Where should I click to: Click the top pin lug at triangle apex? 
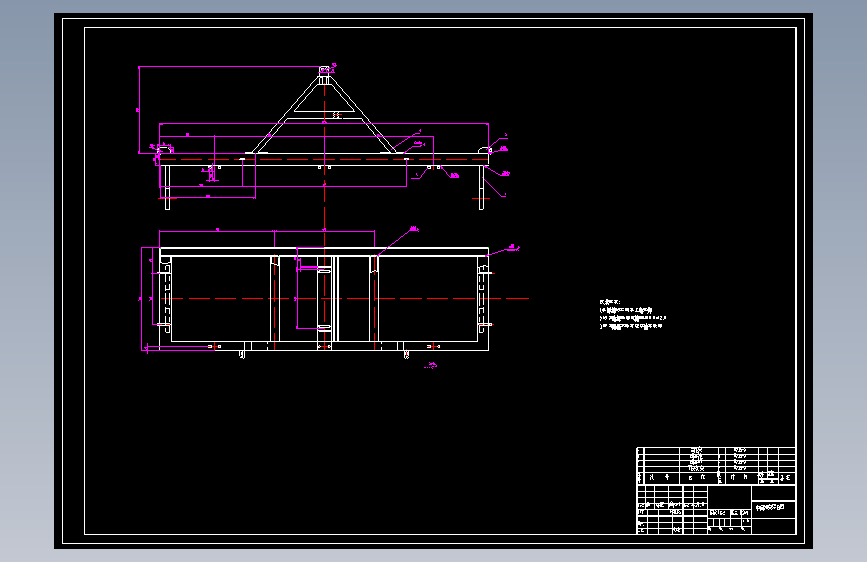[325, 70]
